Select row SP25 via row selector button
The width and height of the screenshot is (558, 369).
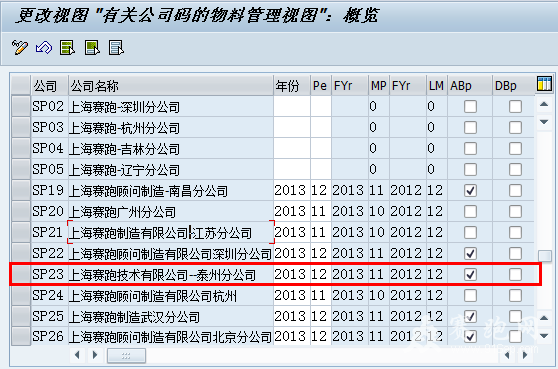[x=21, y=316]
